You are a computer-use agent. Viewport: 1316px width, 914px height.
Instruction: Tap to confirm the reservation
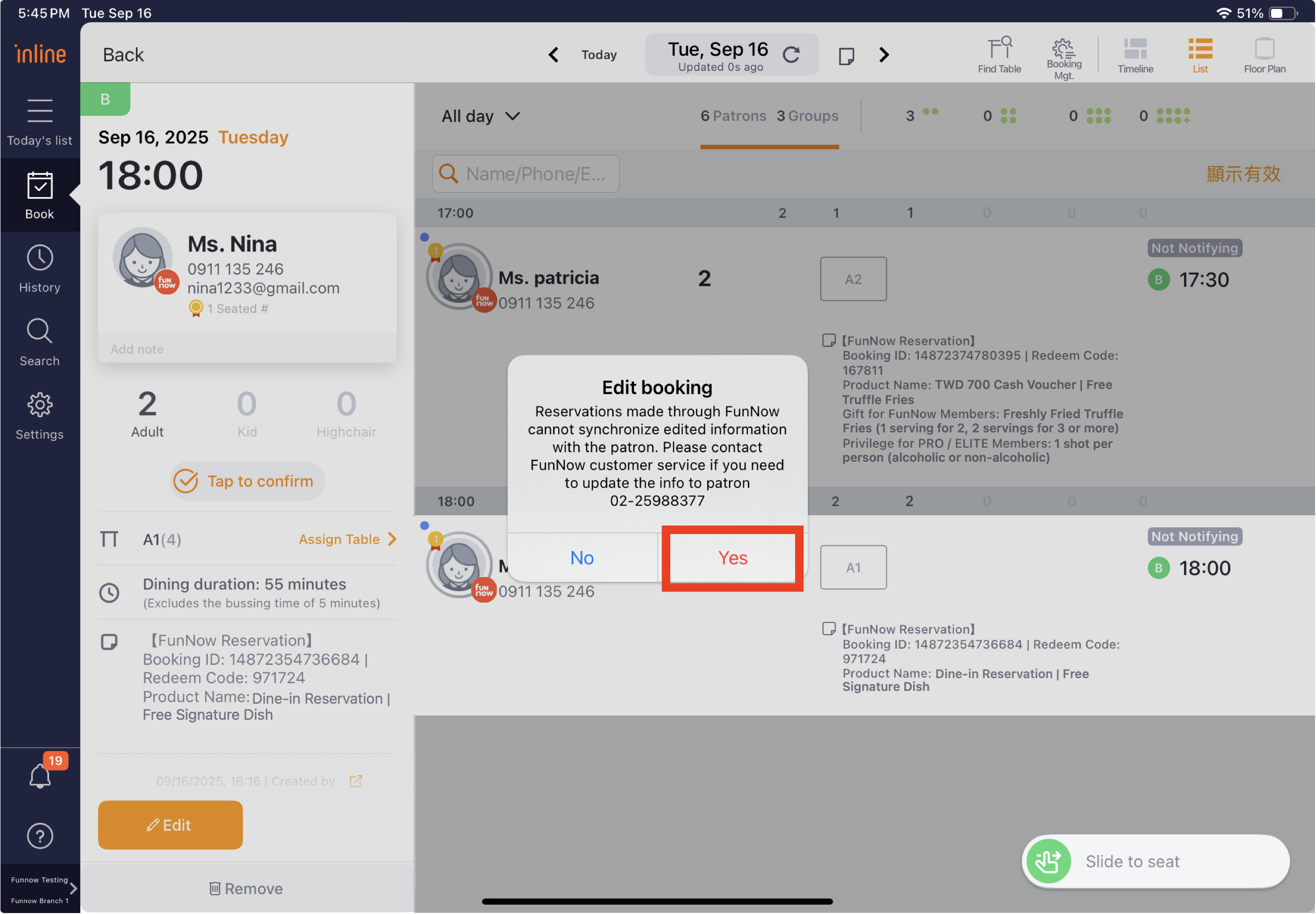point(247,481)
